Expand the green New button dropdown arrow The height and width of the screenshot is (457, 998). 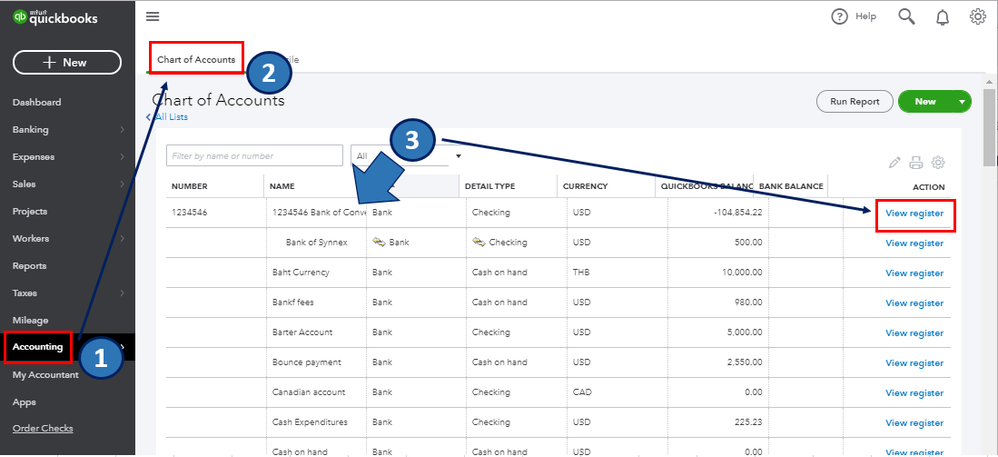(x=960, y=101)
